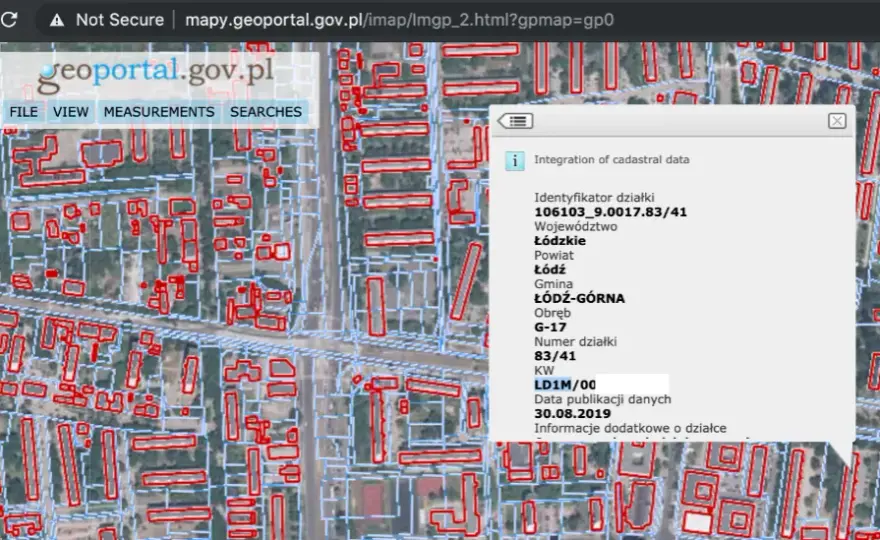This screenshot has height=540, width=880.
Task: Click 'Informacje dodatkowe o działce' label
Action: tap(630, 428)
